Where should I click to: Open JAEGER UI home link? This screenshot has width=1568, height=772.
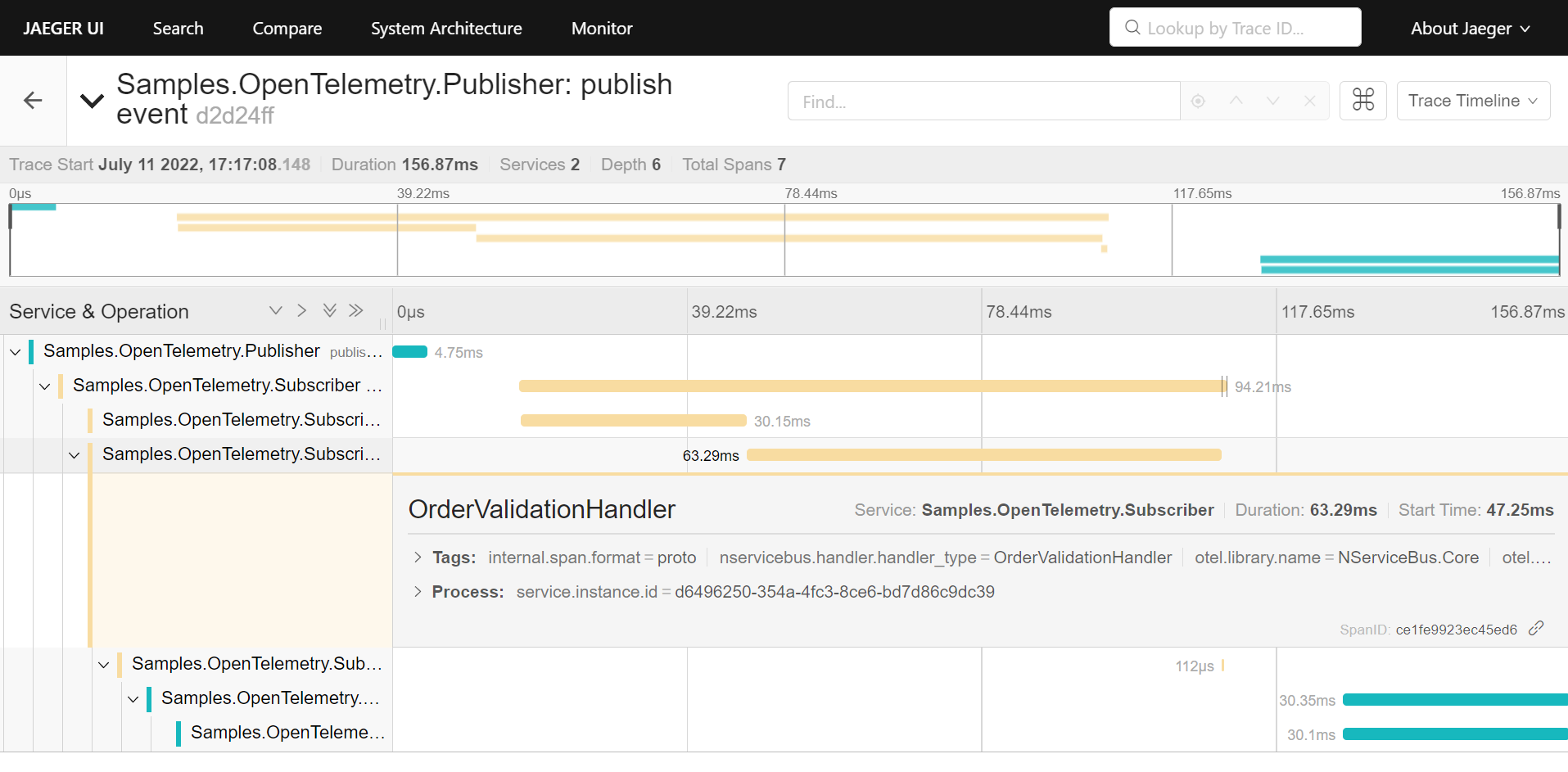click(64, 28)
